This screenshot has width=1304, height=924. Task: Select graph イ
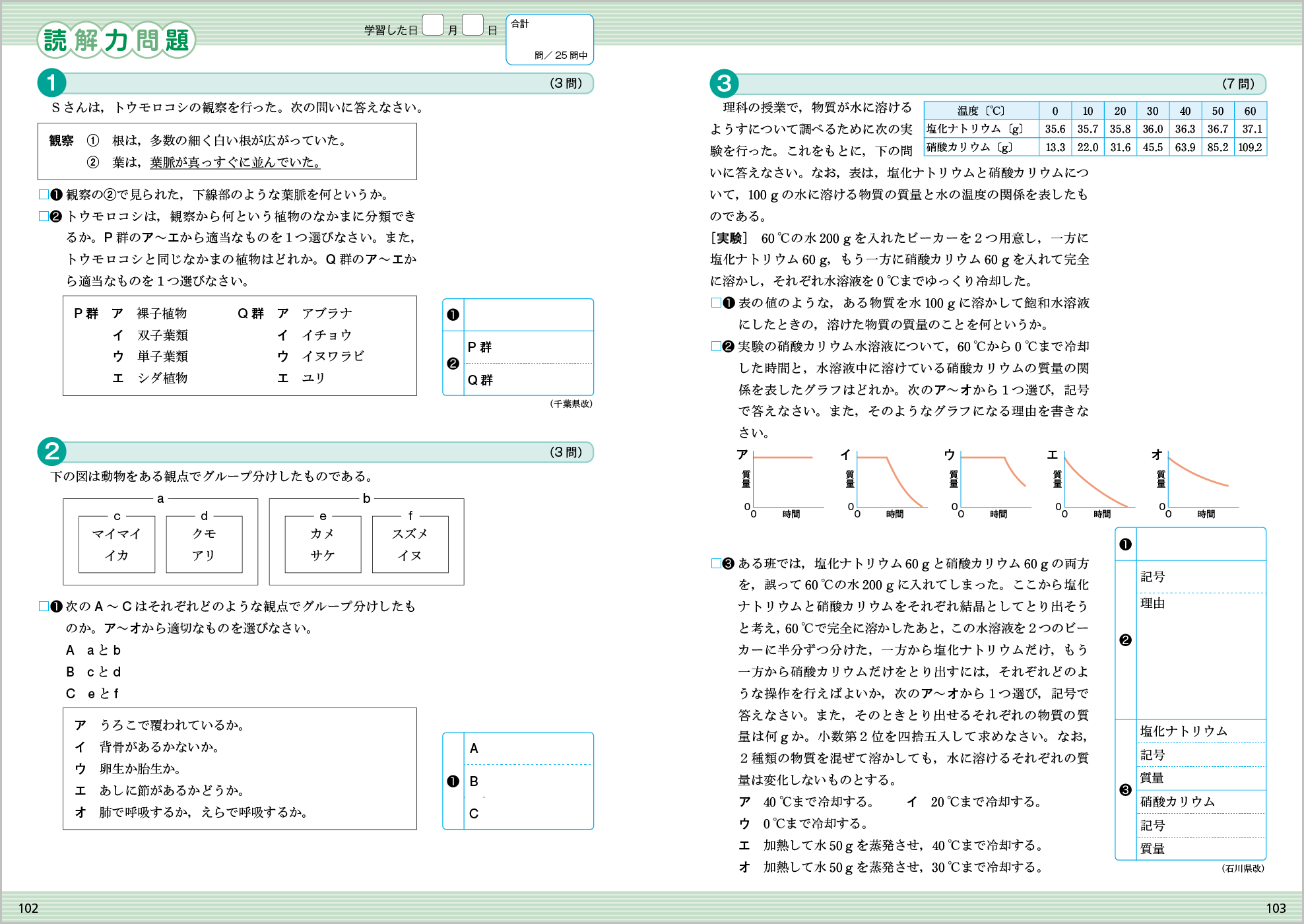(884, 483)
